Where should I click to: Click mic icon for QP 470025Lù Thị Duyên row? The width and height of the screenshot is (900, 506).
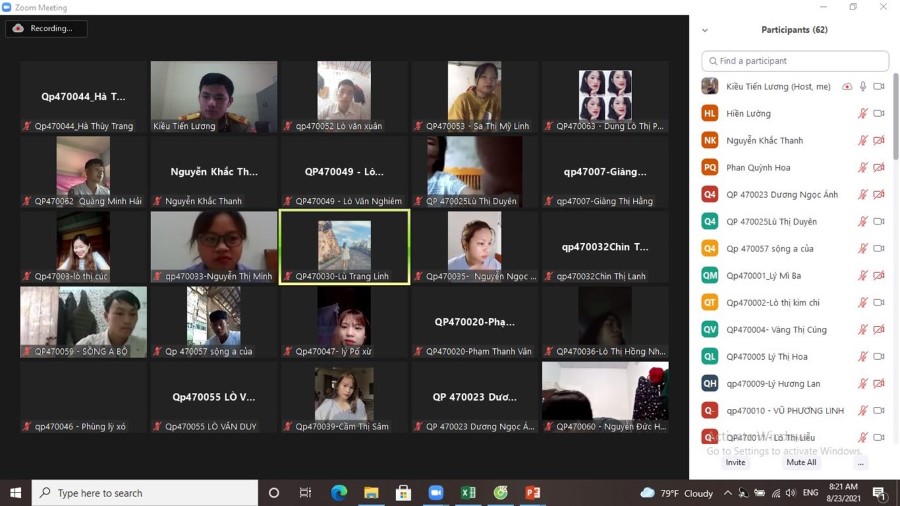863,221
